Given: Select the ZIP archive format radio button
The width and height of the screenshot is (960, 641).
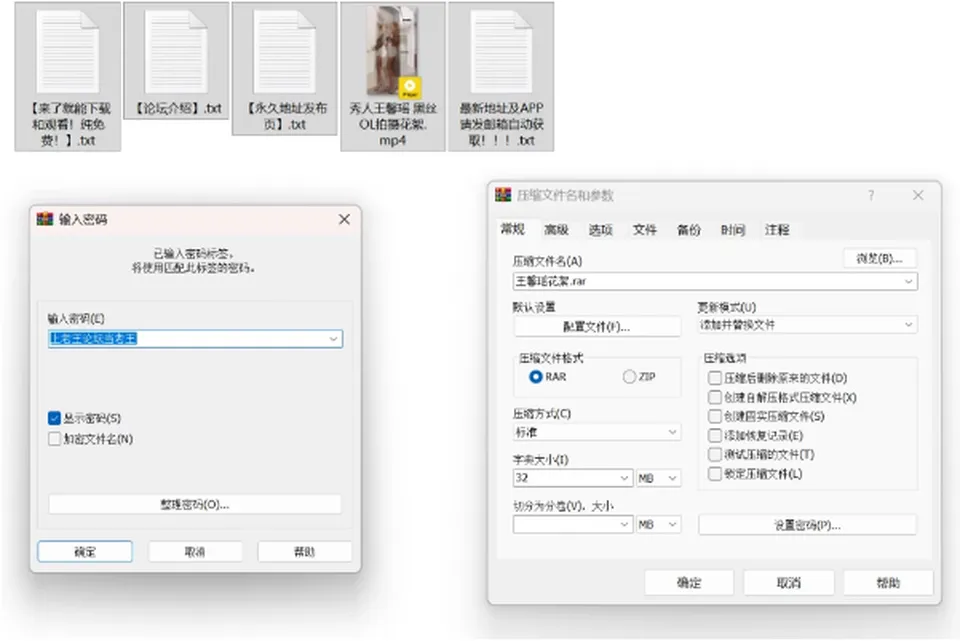Looking at the screenshot, I should (x=629, y=377).
